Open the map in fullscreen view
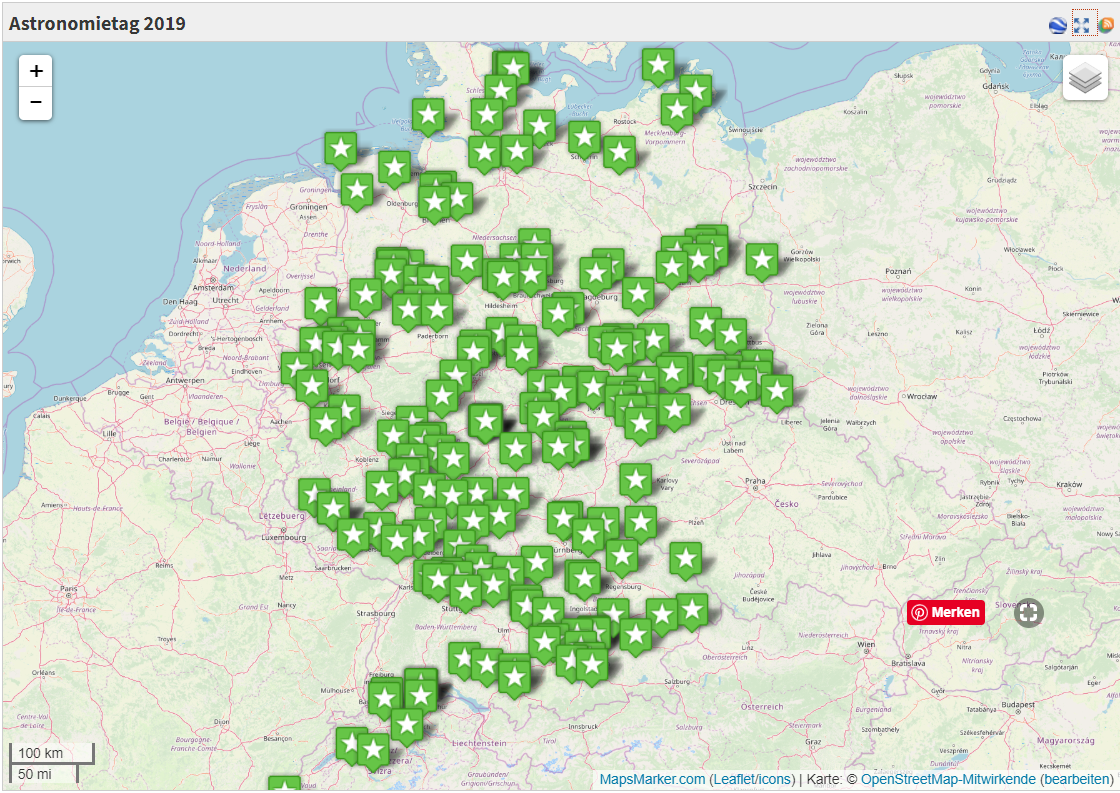 [x=1081, y=24]
